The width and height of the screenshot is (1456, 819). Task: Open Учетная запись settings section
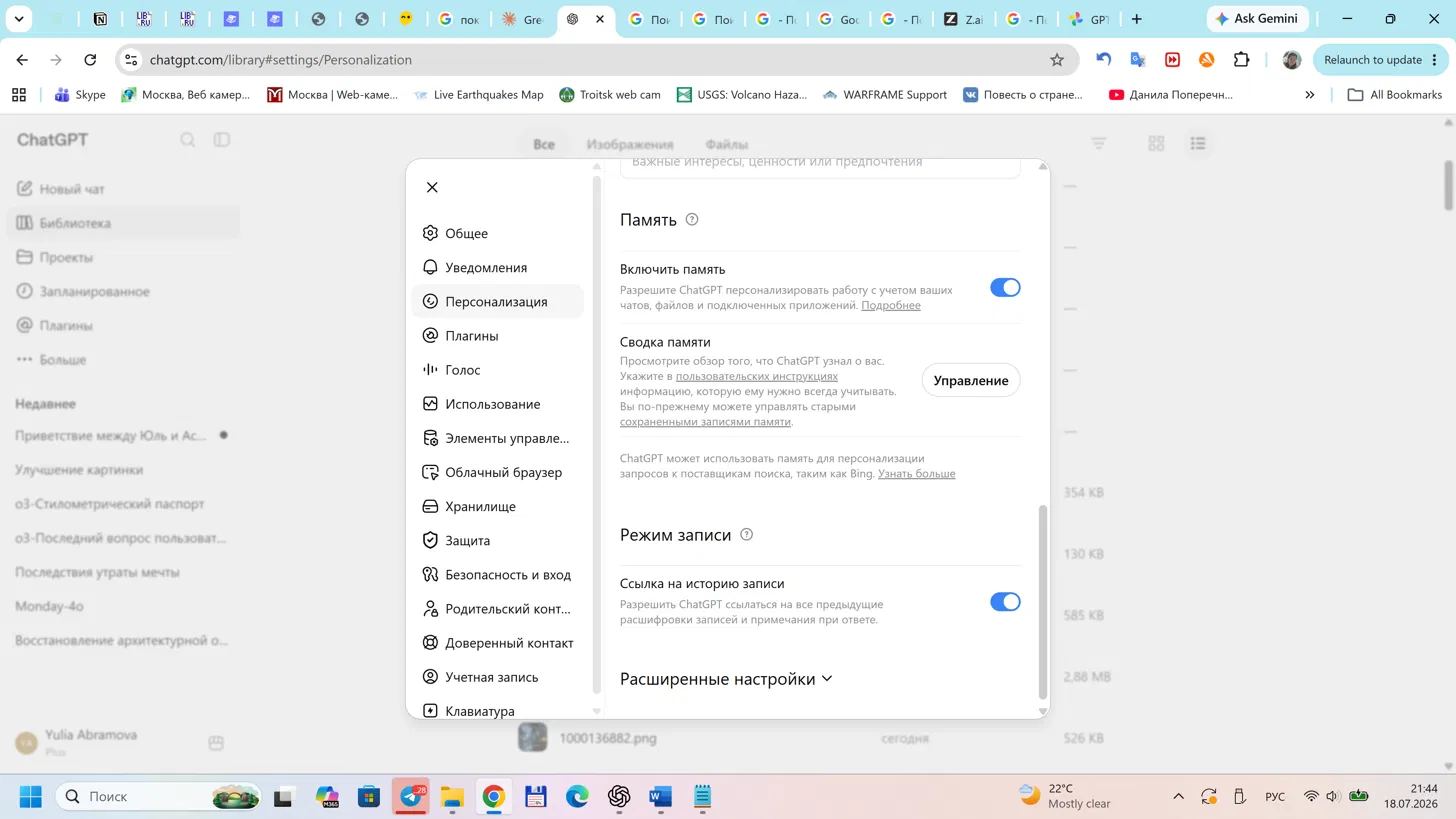point(497,677)
